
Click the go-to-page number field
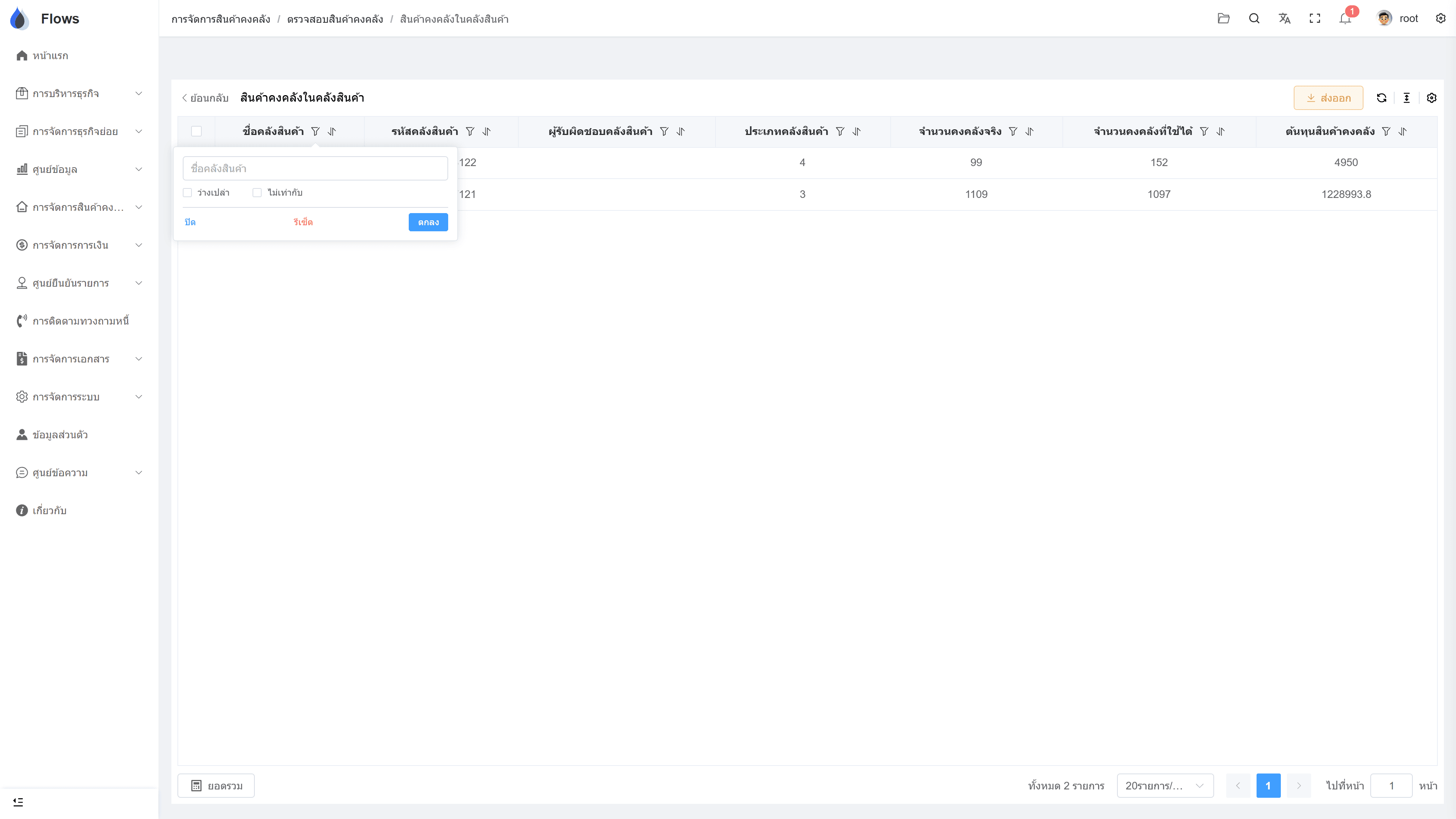tap(1391, 786)
